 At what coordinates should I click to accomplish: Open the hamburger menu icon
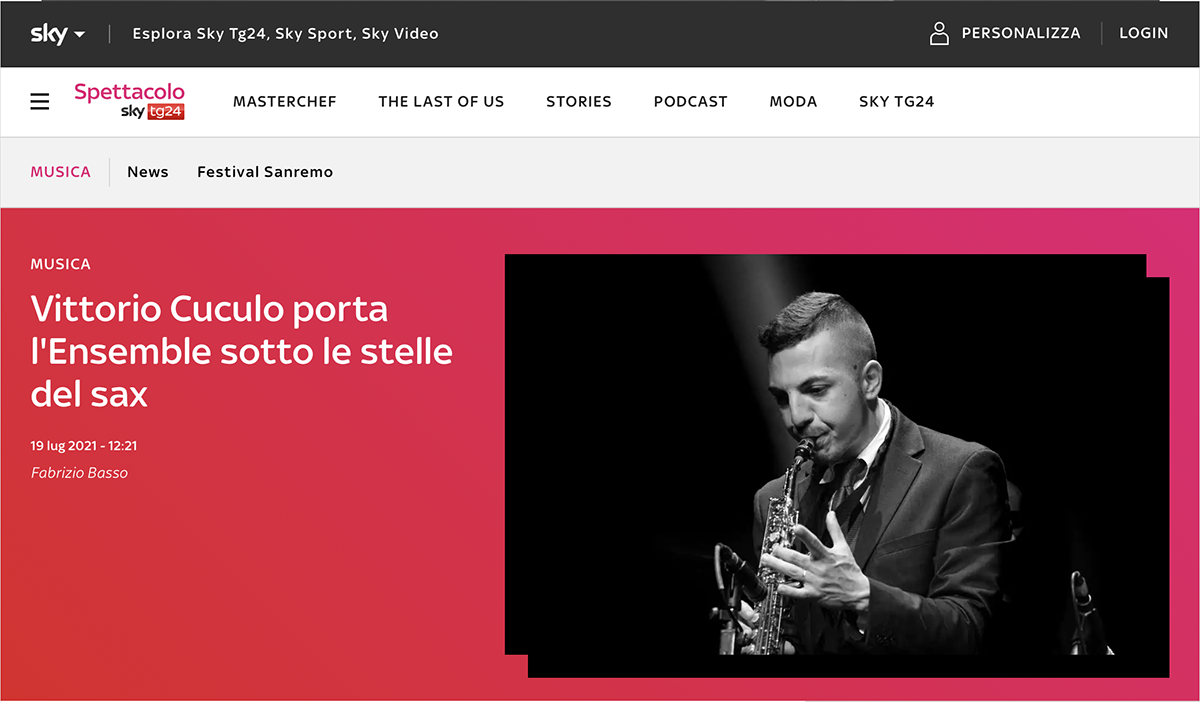[40, 102]
